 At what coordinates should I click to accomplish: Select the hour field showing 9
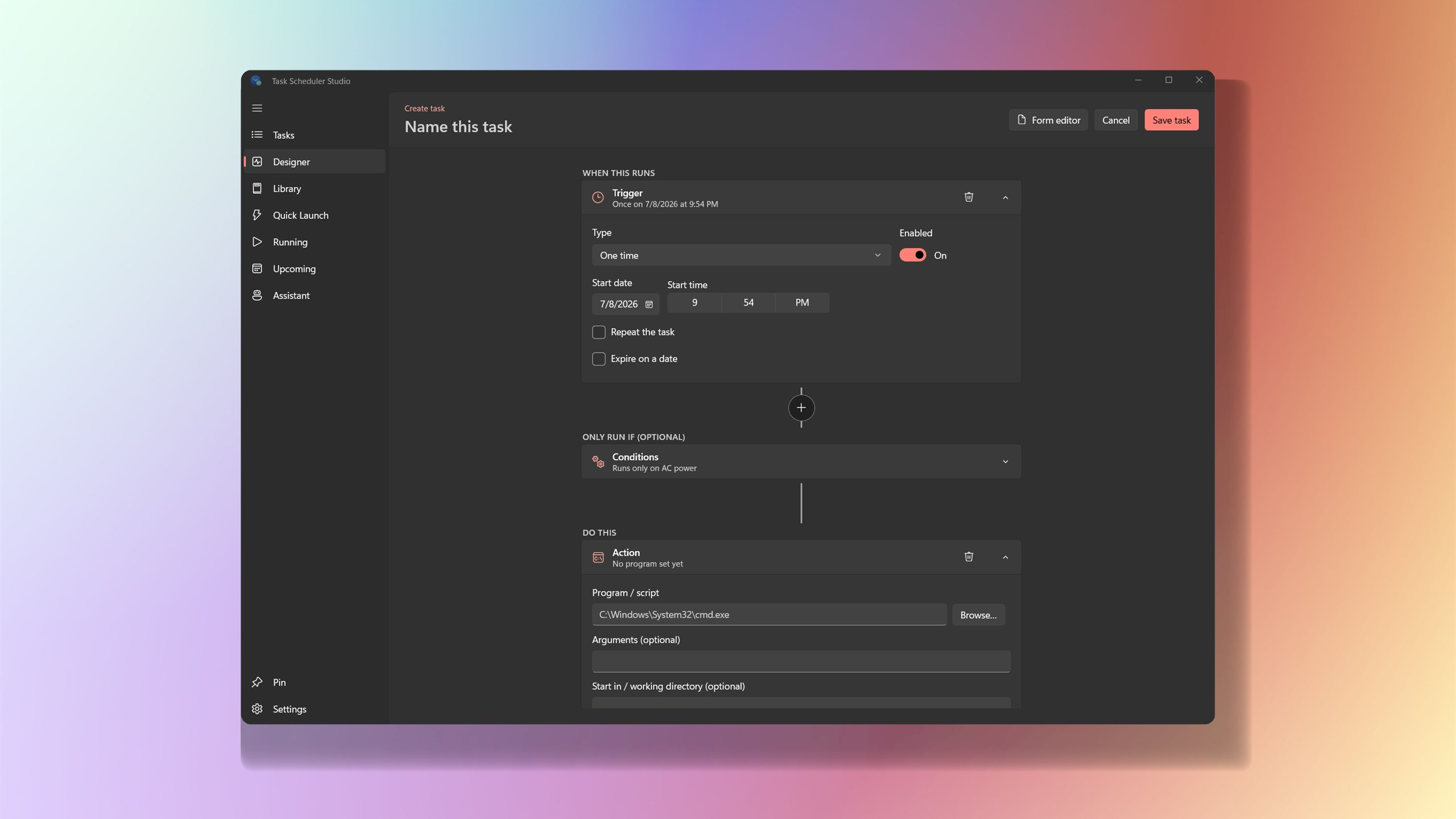point(694,303)
